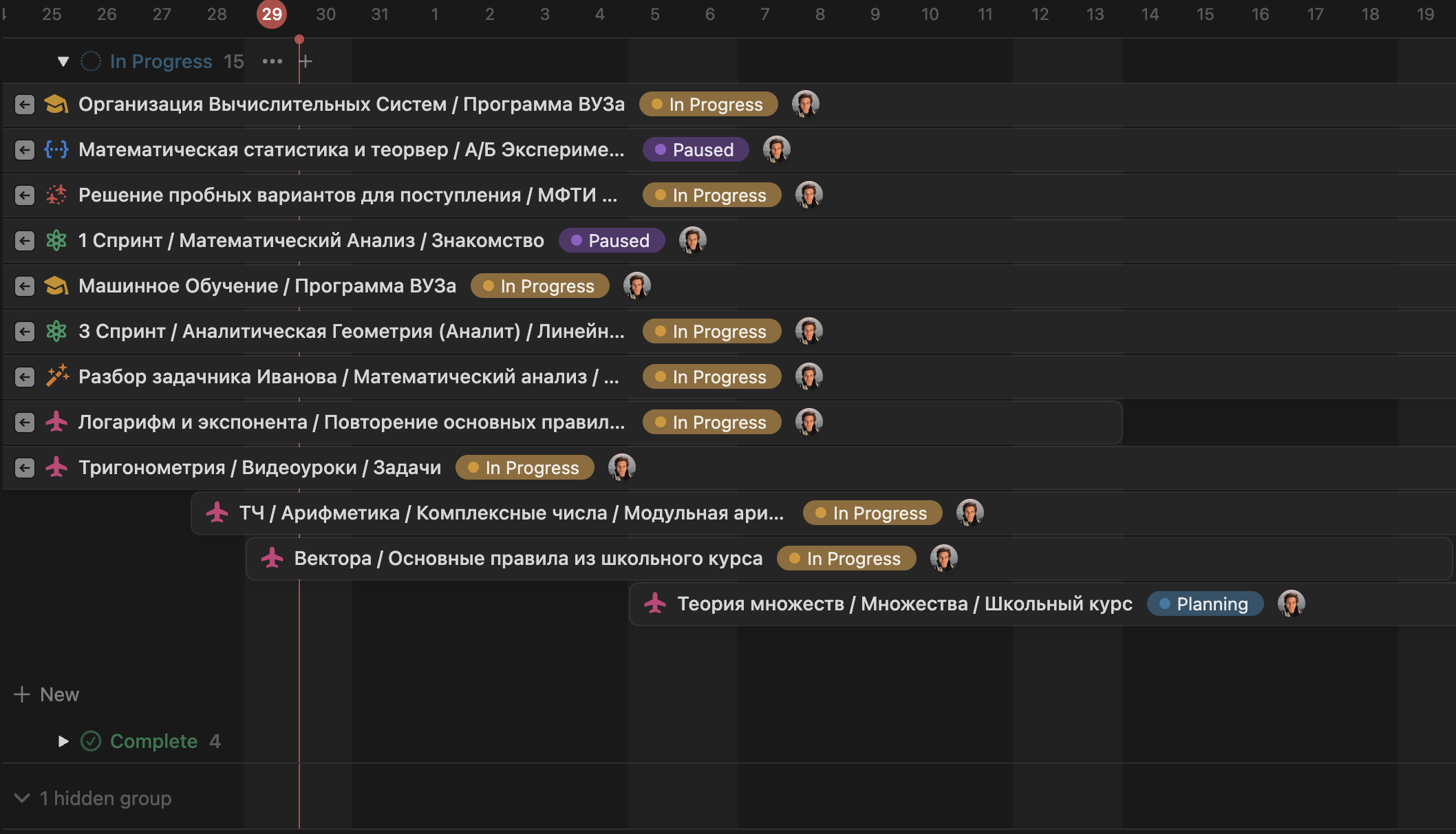1456x834 pixels.
Task: Select the atom icon on 1 Спринт Математический Анализ
Action: click(56, 240)
